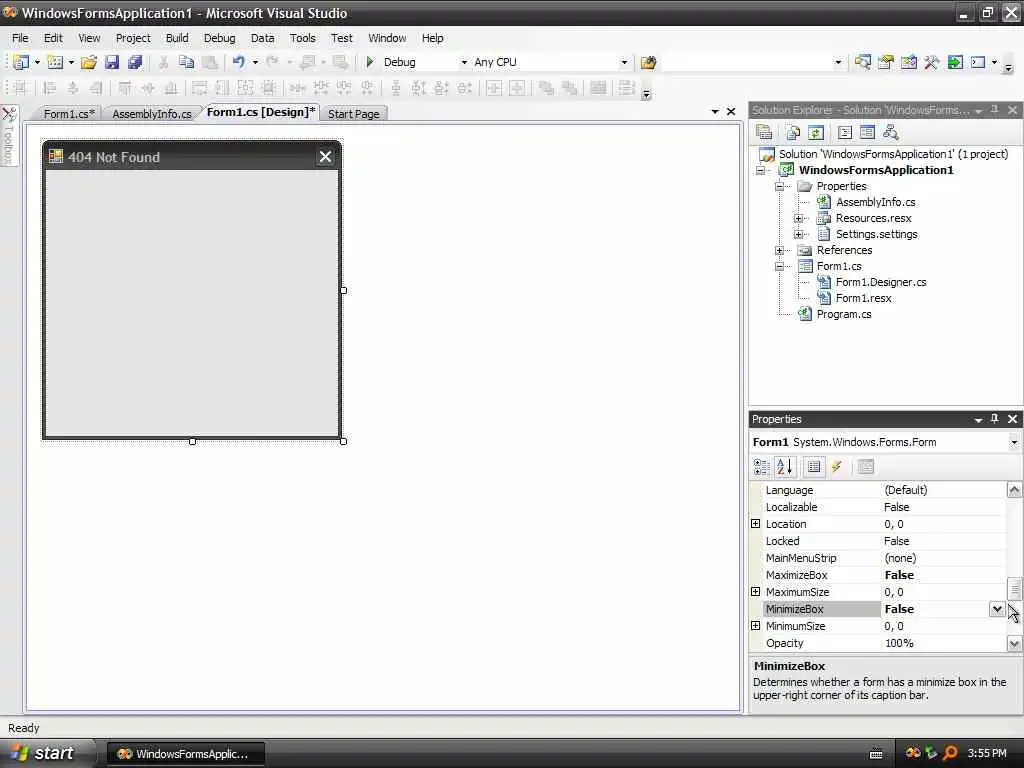
Task: Pin the Solution Explorer panel
Action: 995,110
